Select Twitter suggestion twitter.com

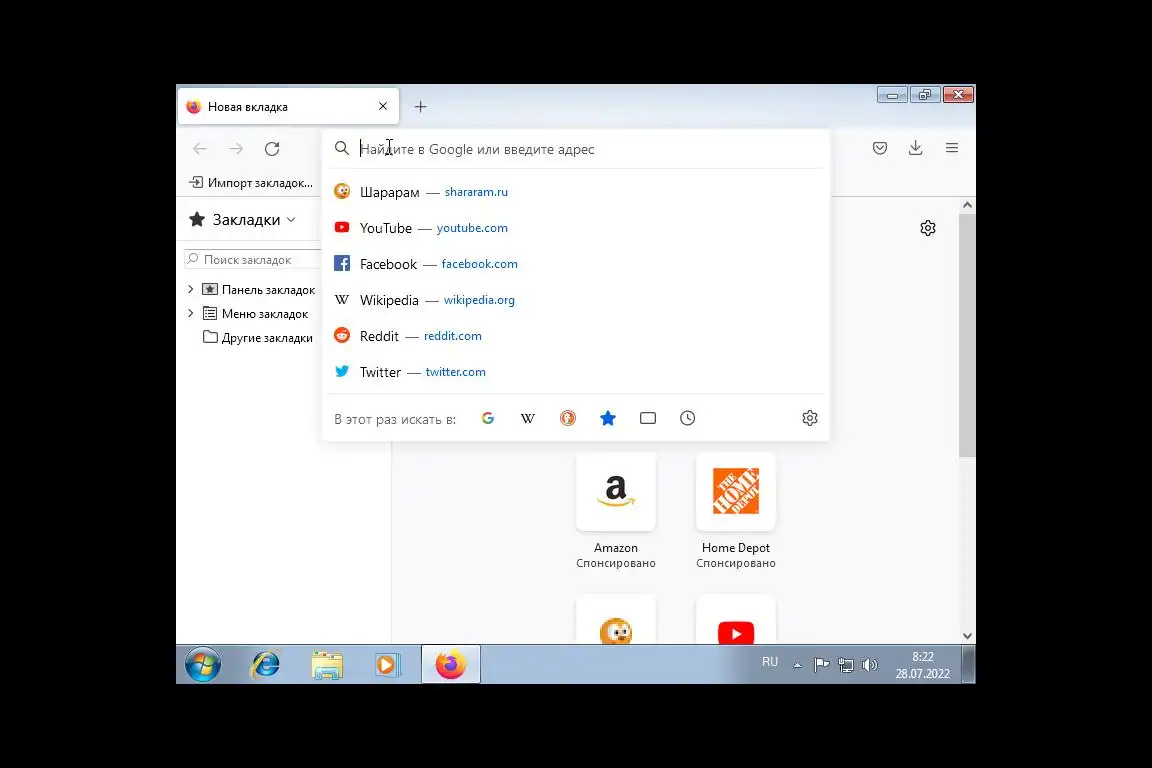[576, 372]
